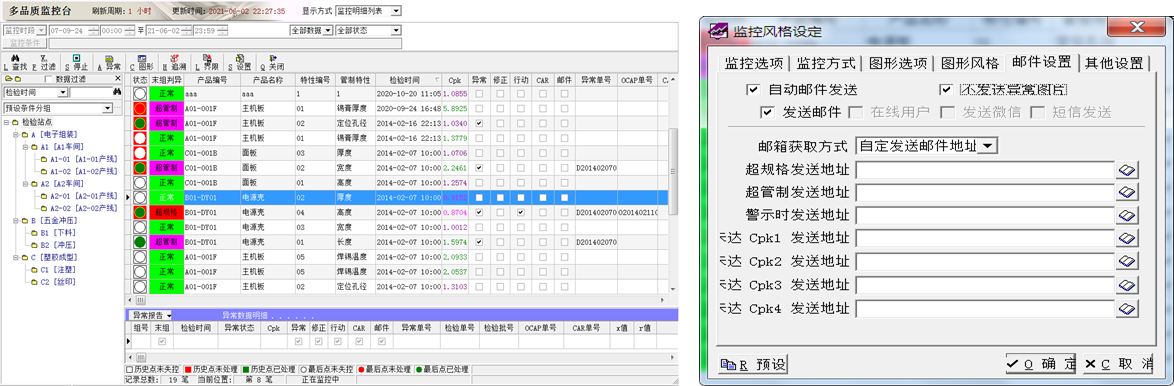The image size is (1174, 386).
Task: Click the address book icon for 超管制 发送地址
Action: point(1127,194)
